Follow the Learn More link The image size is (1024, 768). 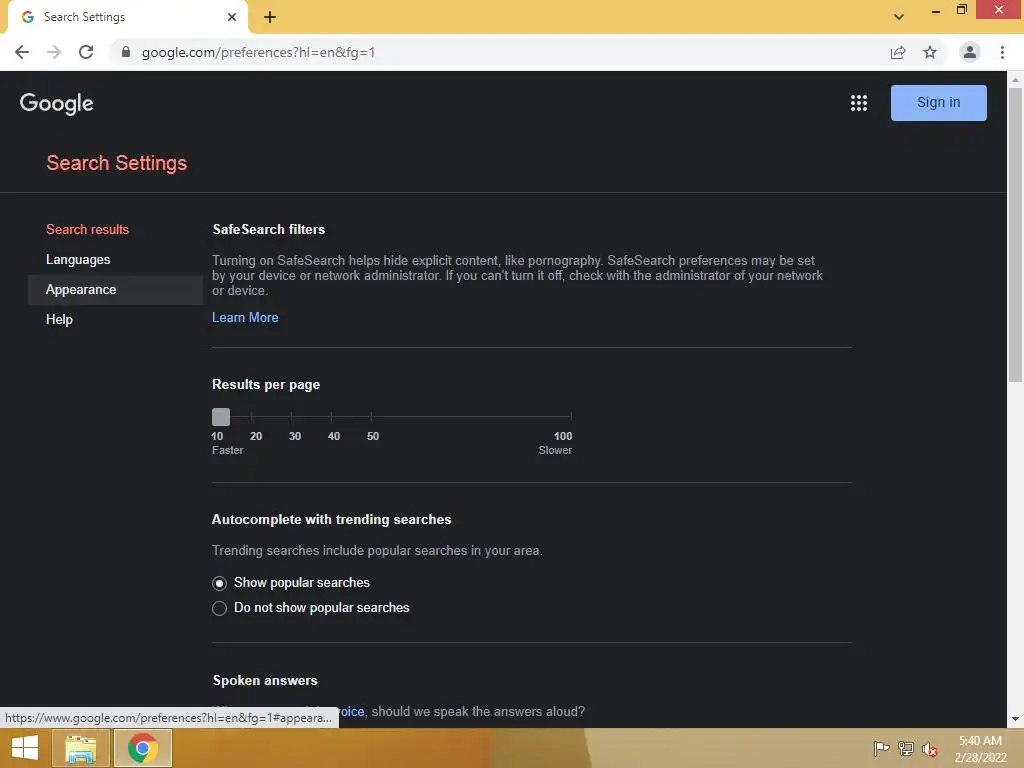pos(245,317)
